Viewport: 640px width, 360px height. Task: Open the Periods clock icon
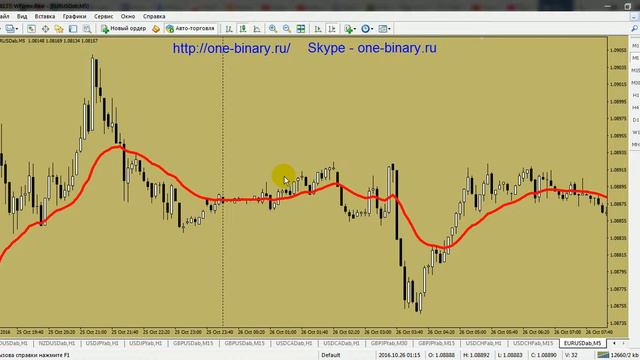coord(365,29)
